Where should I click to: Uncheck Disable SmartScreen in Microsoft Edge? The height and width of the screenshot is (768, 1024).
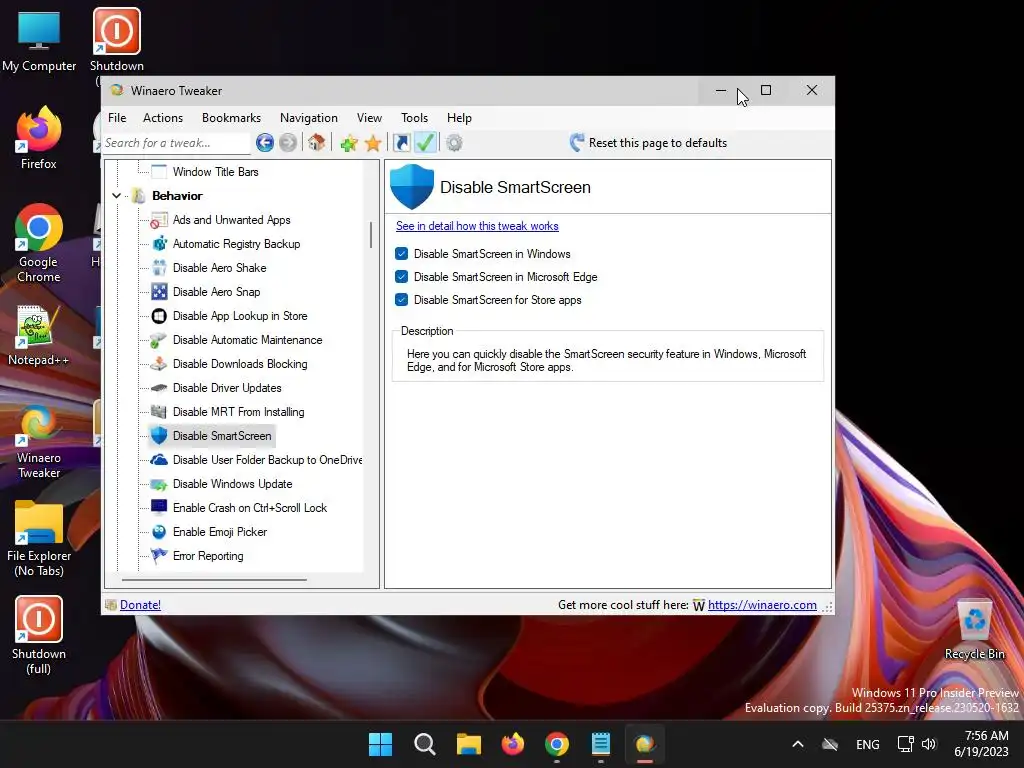click(x=402, y=277)
